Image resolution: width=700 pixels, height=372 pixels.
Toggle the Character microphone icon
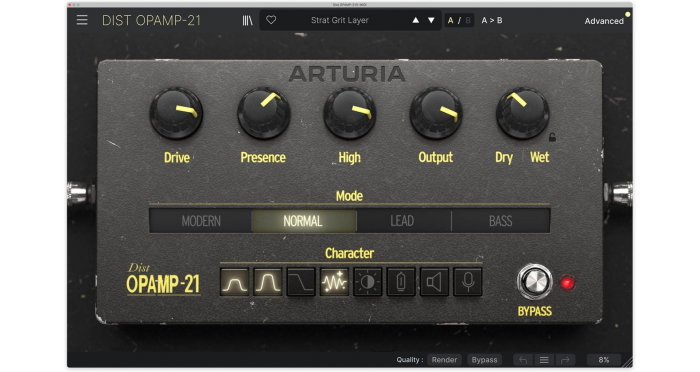(x=468, y=282)
